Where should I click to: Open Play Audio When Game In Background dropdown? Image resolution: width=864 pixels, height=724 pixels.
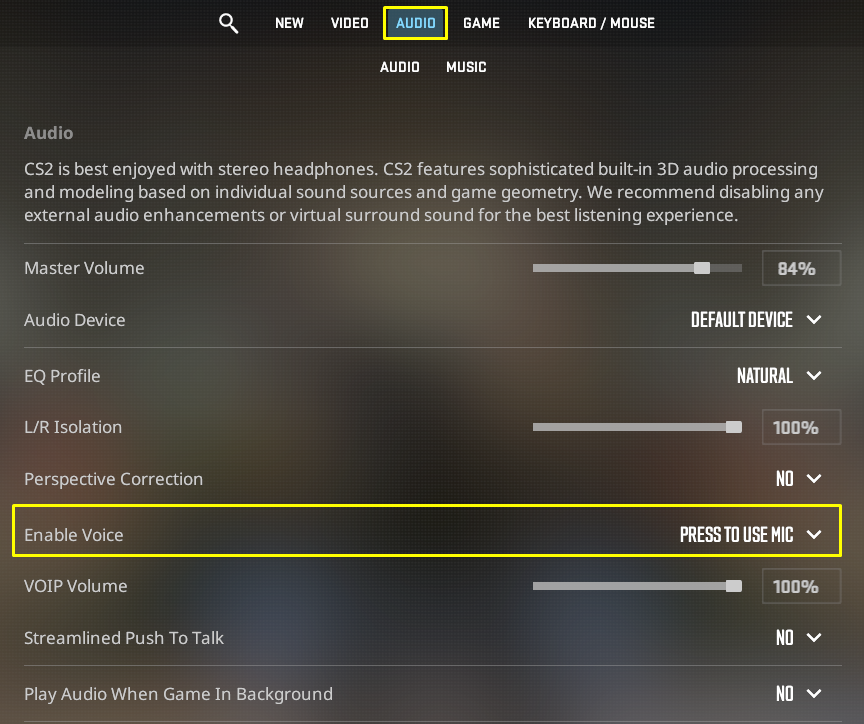pos(798,693)
